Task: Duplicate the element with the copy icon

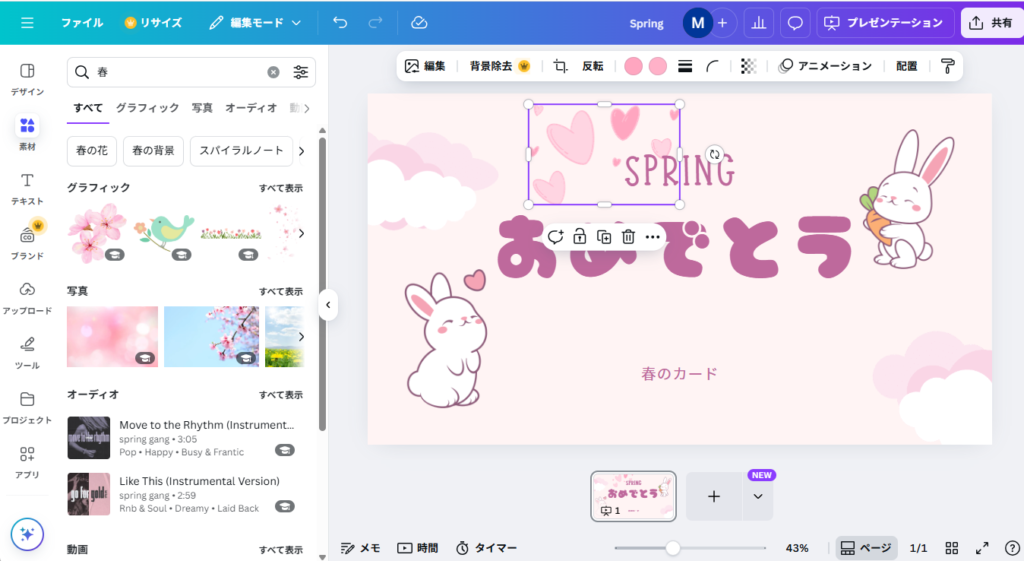Action: (604, 237)
